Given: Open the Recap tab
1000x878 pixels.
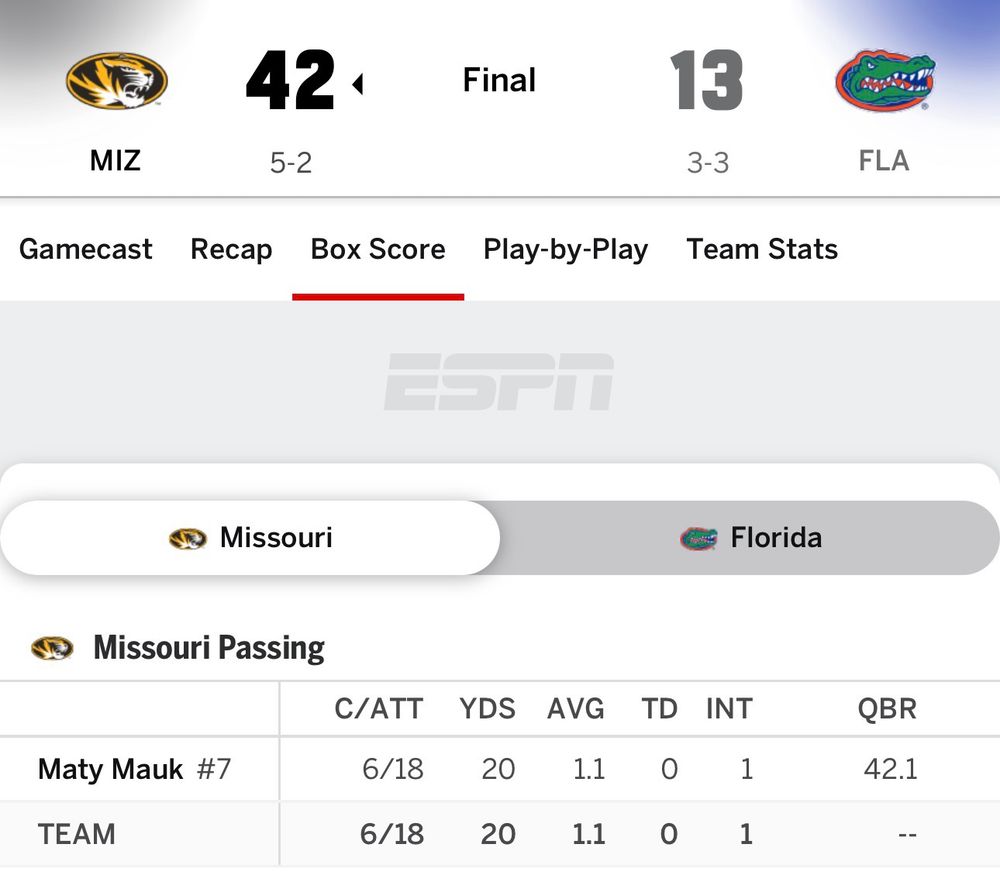Looking at the screenshot, I should pos(231,249).
